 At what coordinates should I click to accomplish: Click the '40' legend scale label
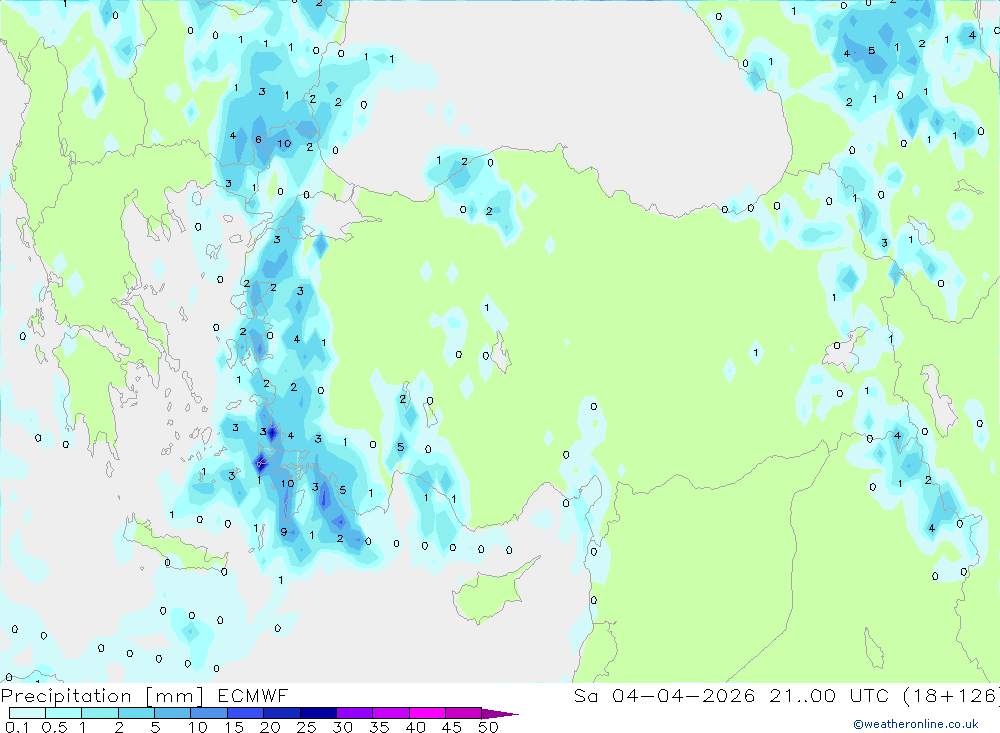pyautogui.click(x=415, y=727)
